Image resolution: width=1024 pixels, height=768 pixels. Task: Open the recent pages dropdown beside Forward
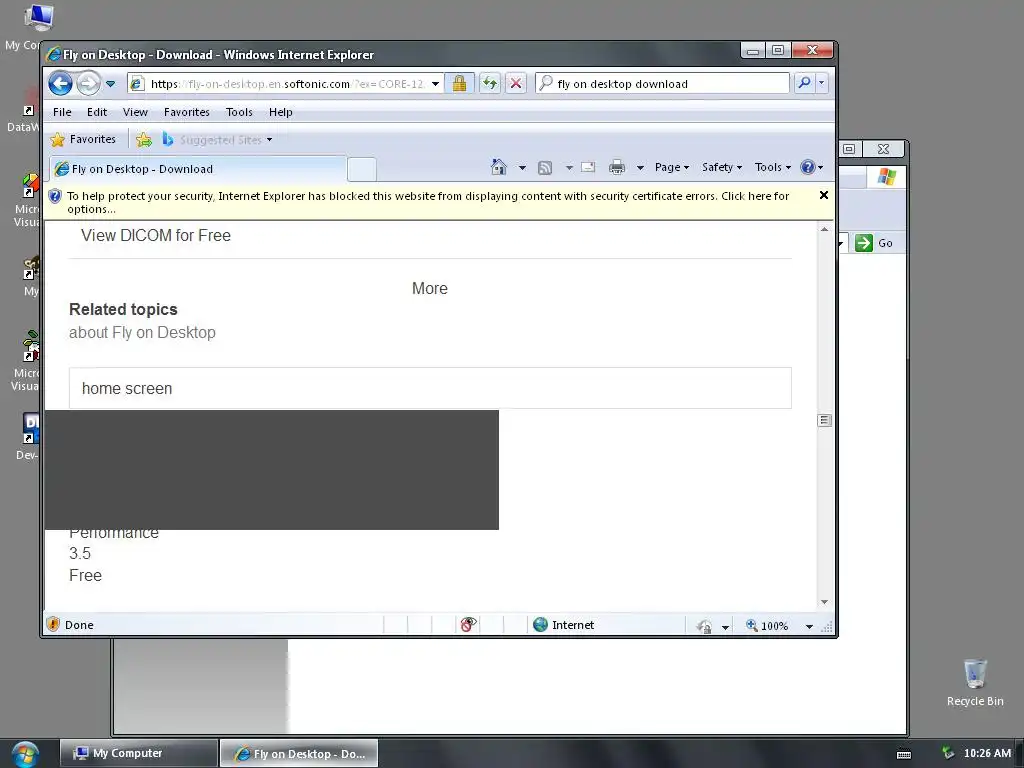coord(110,84)
